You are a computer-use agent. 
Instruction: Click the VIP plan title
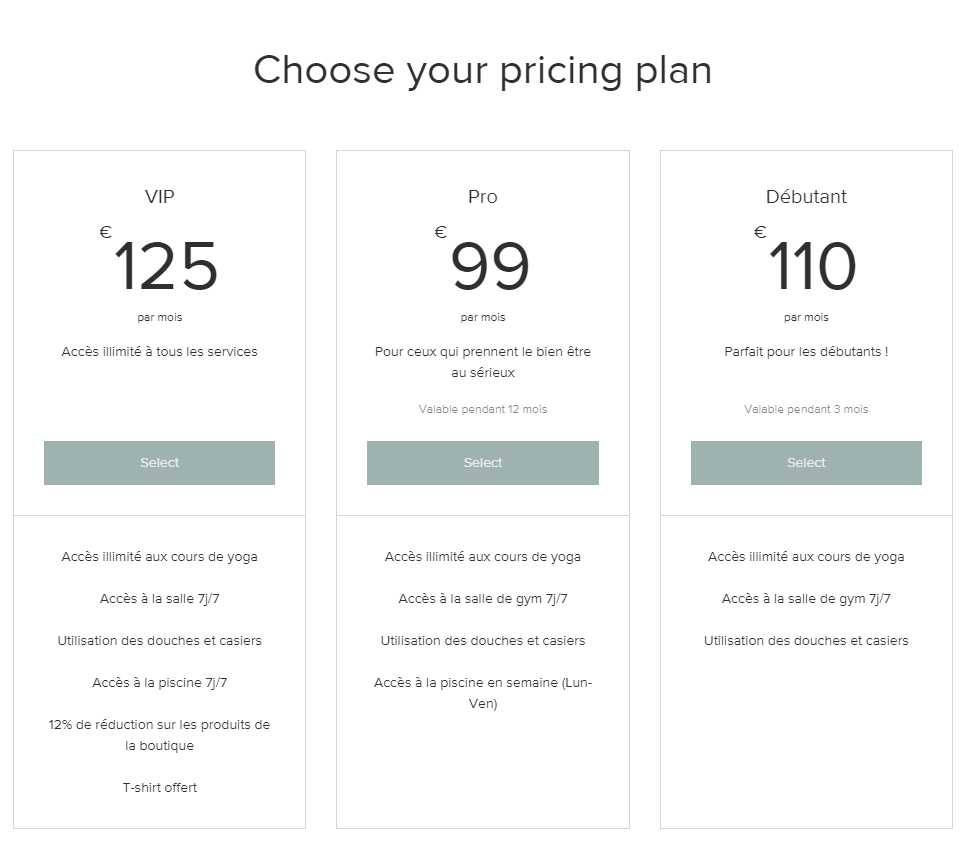(159, 197)
